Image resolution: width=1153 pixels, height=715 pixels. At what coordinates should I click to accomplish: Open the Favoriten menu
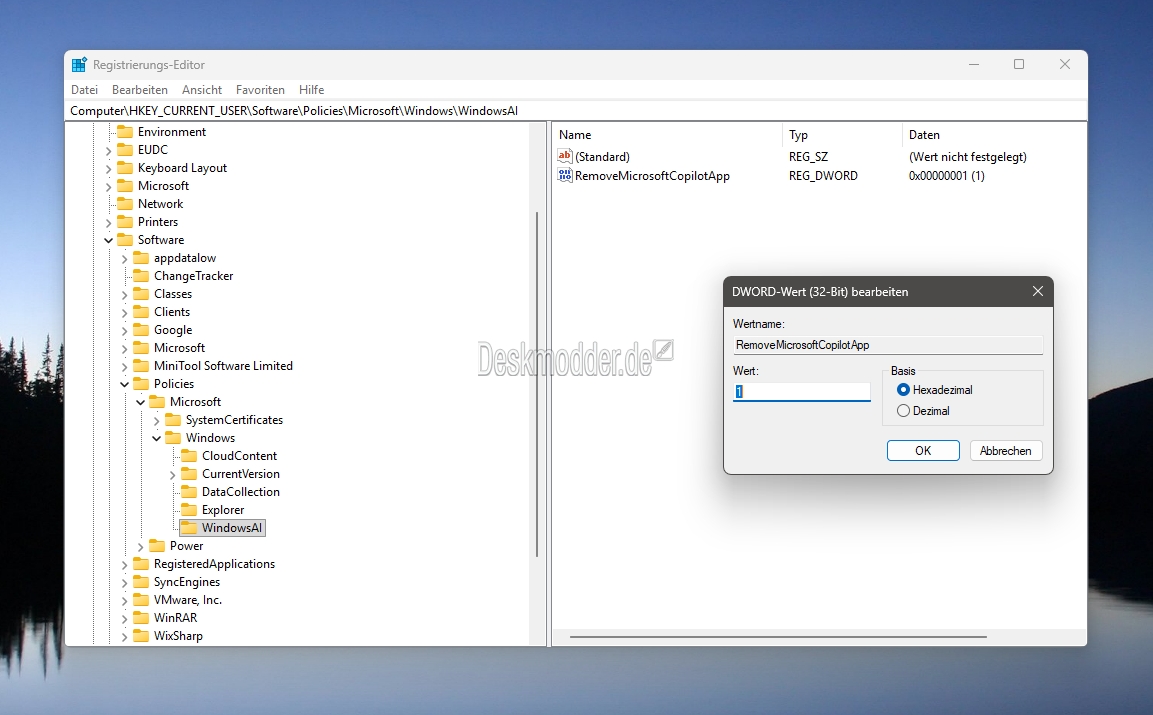coord(260,90)
